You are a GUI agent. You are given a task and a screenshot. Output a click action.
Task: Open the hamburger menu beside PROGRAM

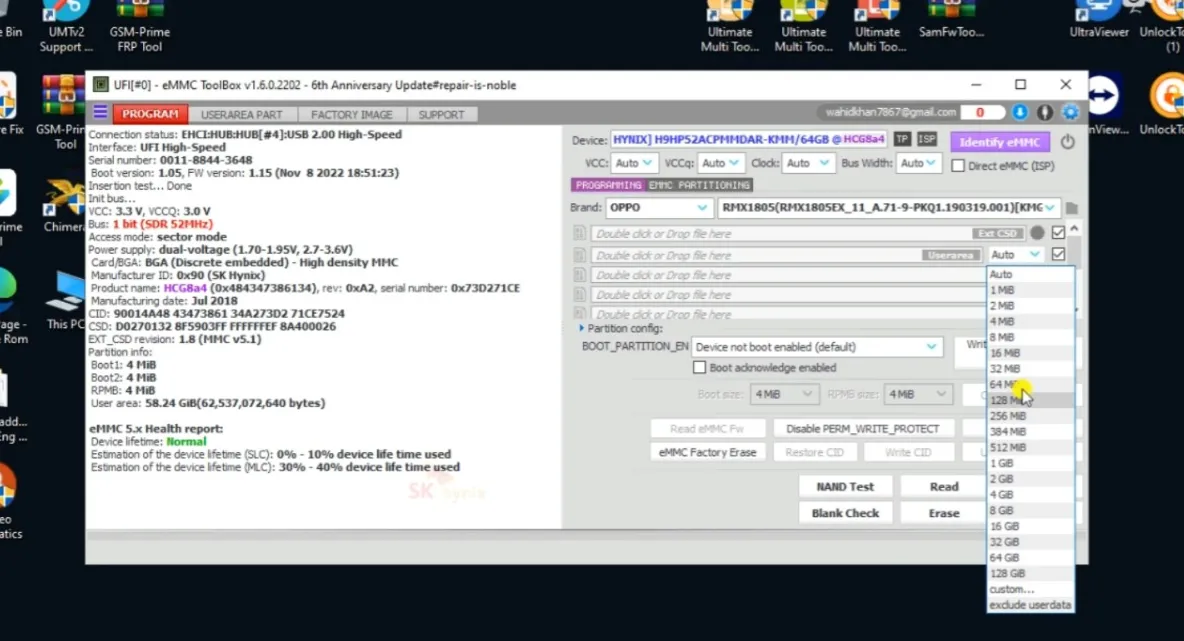(100, 113)
